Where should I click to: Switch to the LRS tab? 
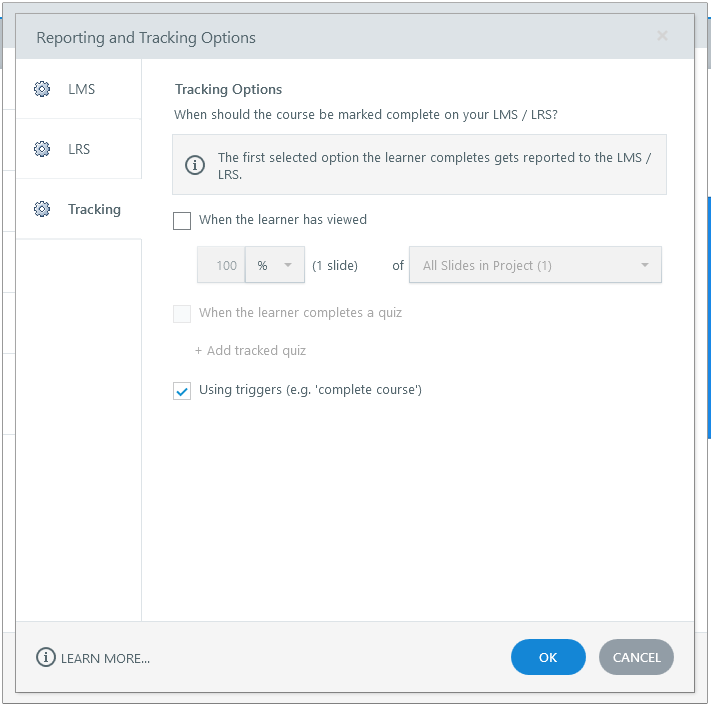(79, 149)
